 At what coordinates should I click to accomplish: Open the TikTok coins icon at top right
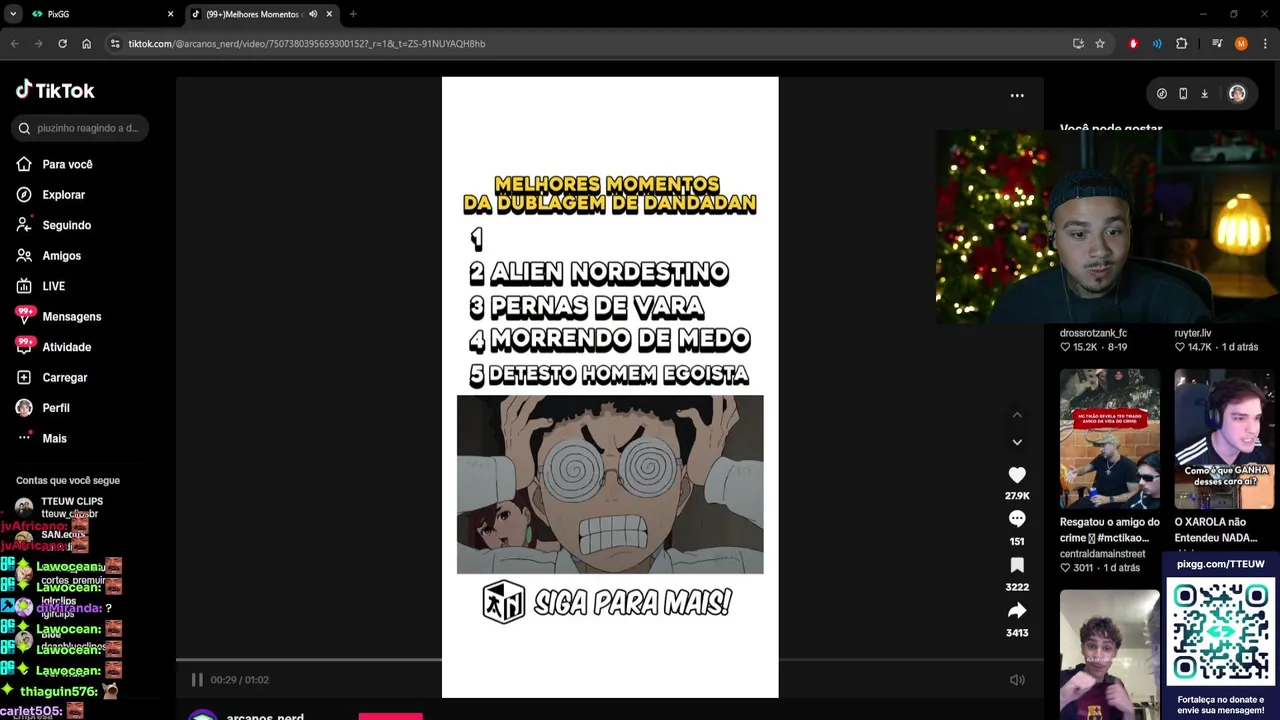coord(1161,94)
